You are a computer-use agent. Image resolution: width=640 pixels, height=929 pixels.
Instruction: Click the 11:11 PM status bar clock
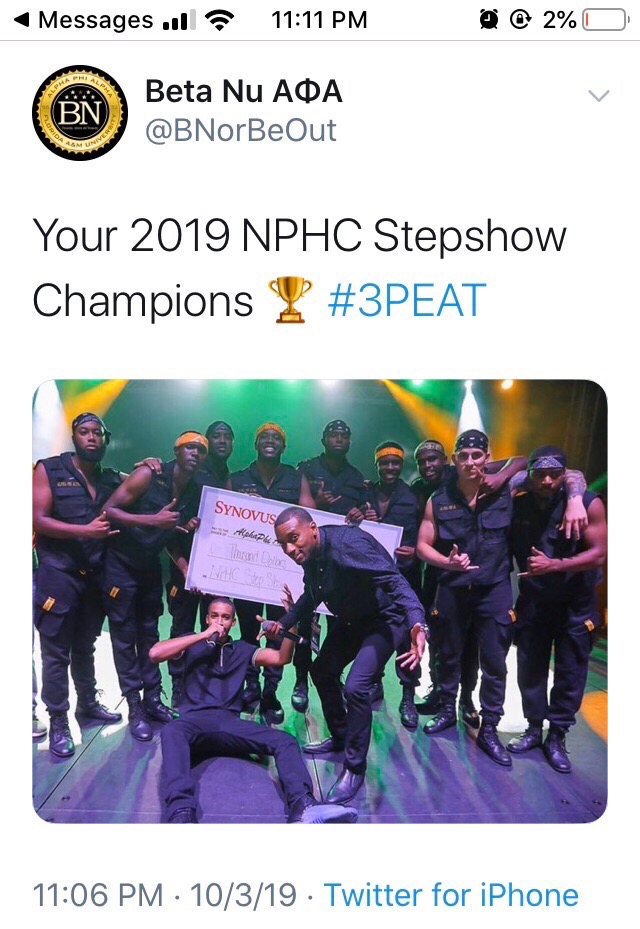[x=319, y=20]
